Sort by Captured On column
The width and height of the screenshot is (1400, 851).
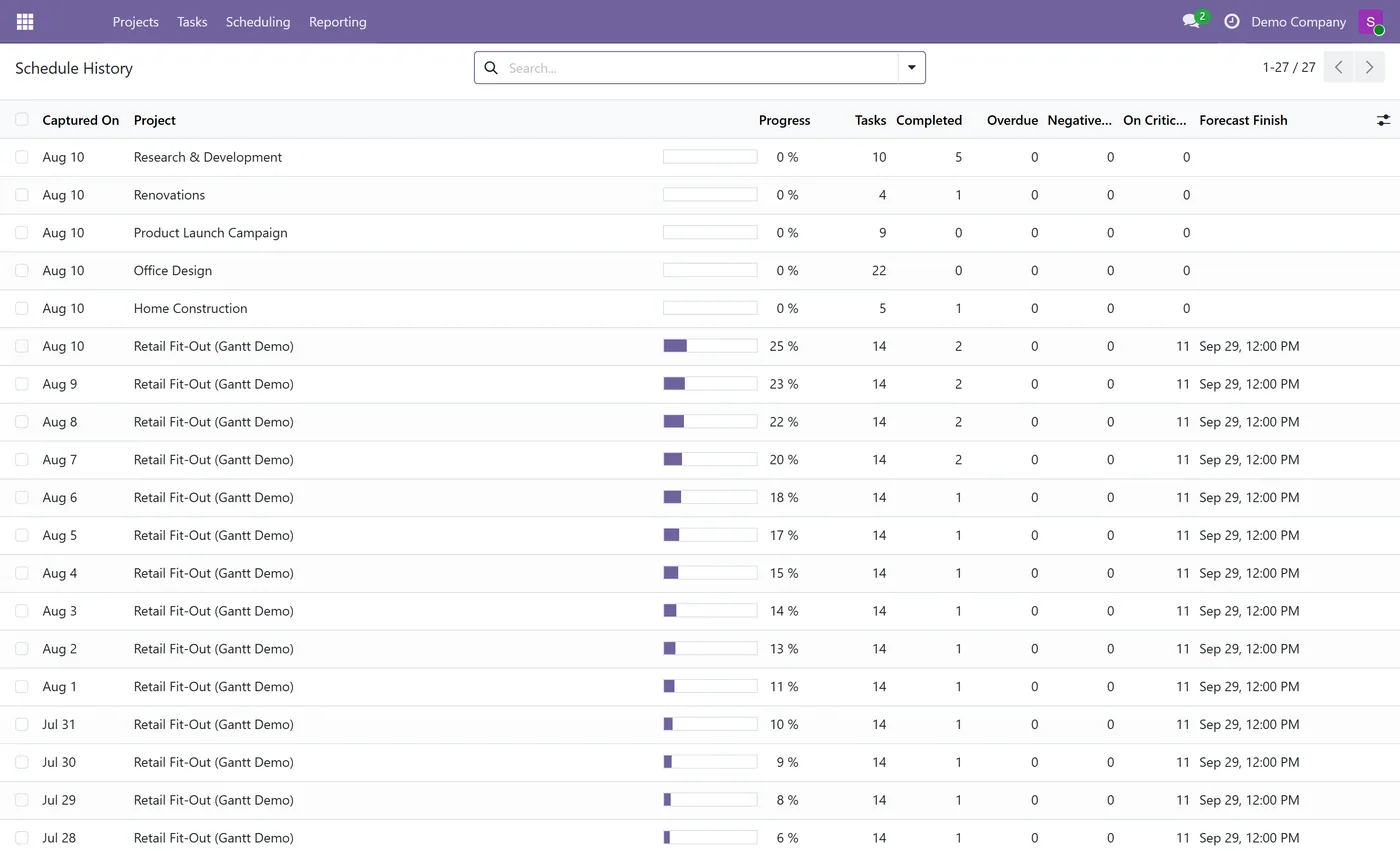pos(81,120)
